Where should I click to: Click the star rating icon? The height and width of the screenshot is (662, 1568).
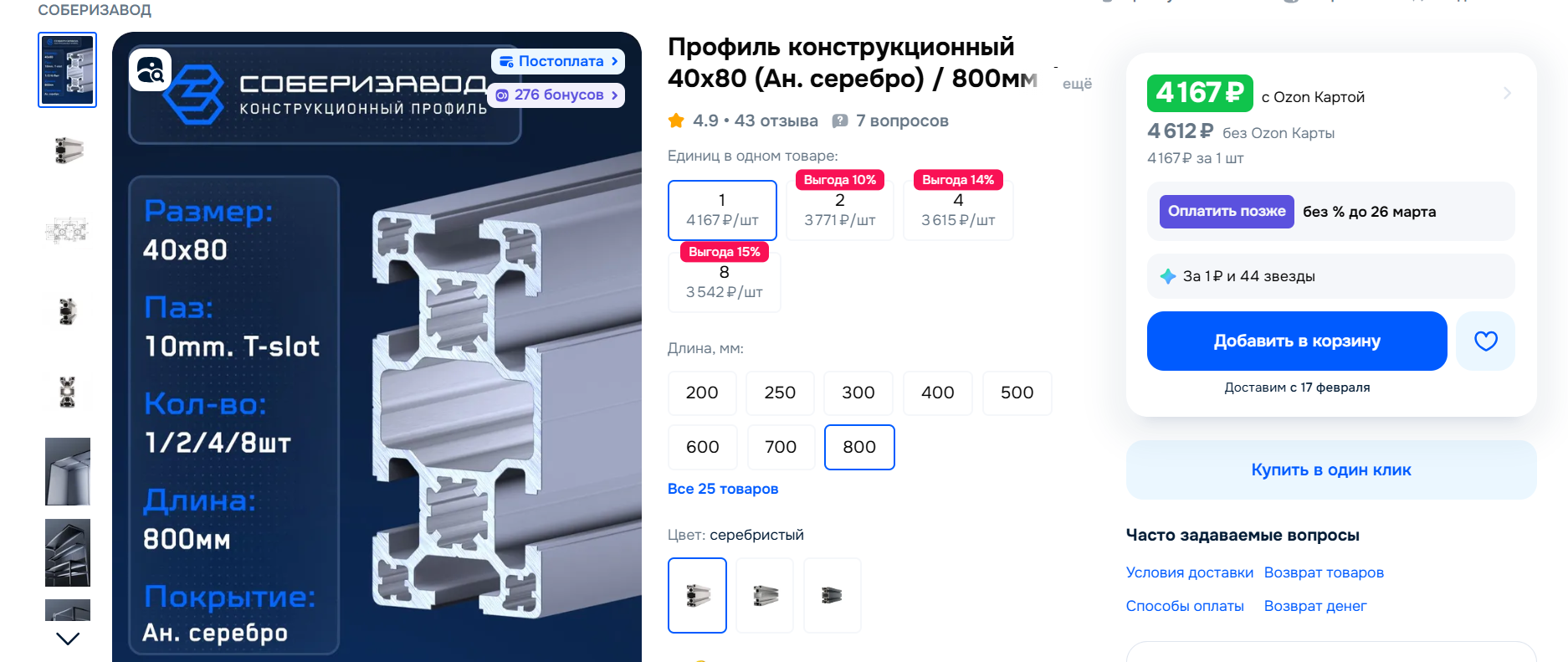676,121
